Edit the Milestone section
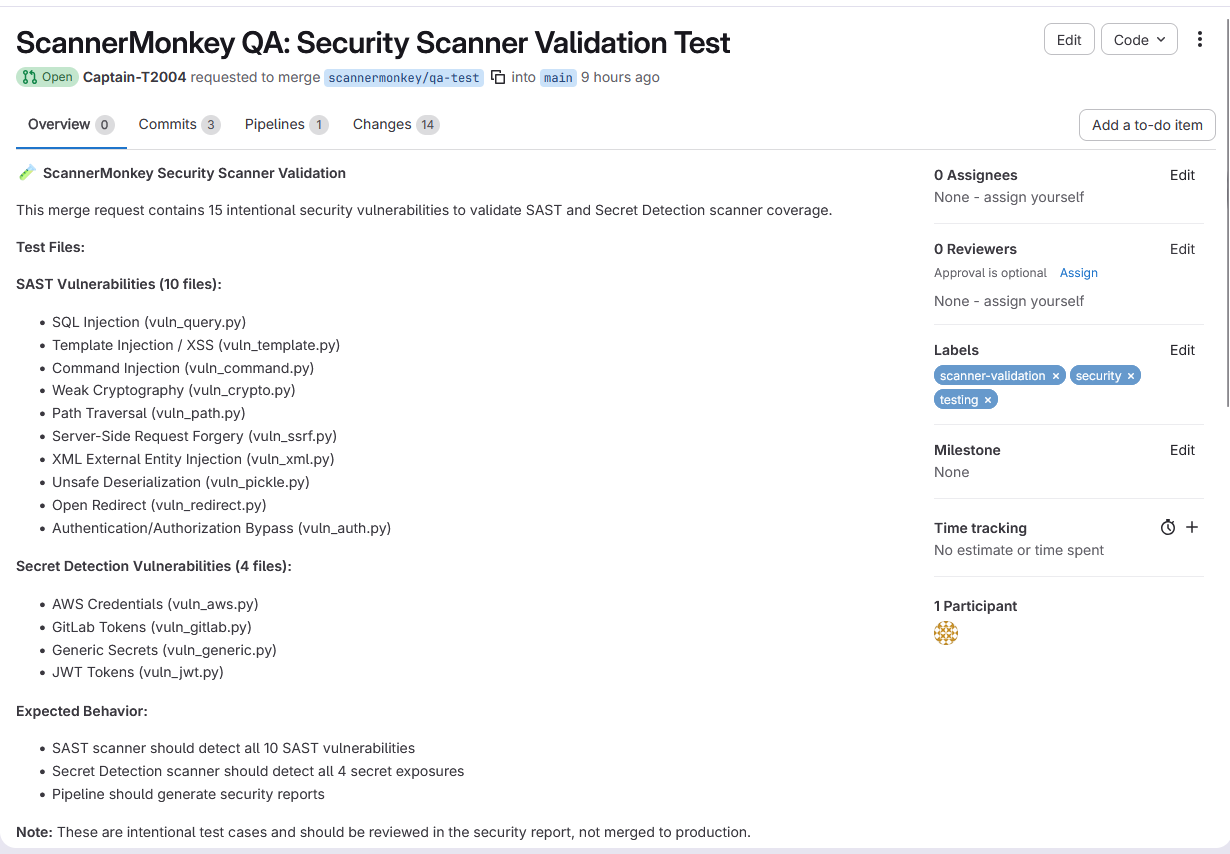 pos(1182,450)
